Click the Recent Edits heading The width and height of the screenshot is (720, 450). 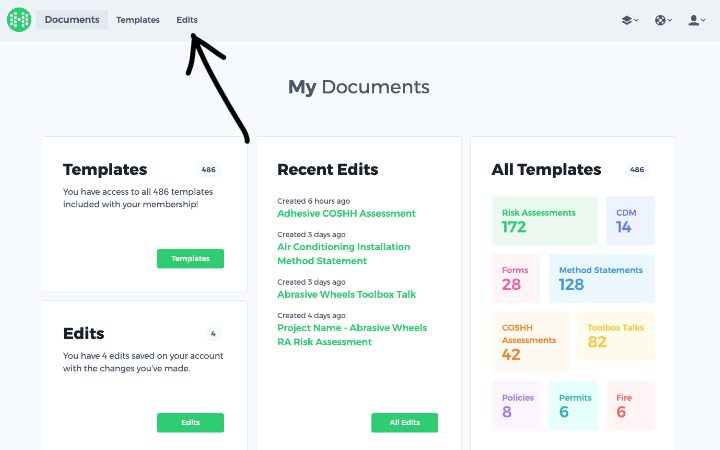(x=328, y=169)
